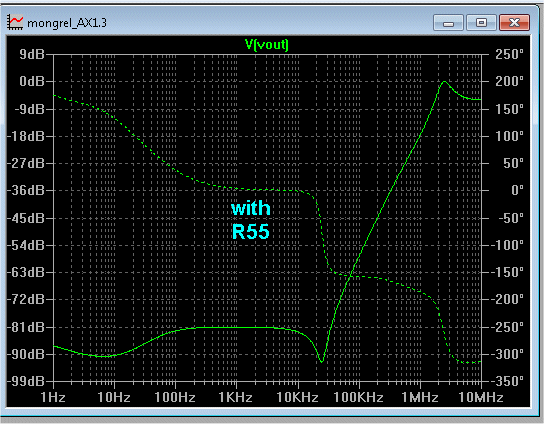Close the mongrel_AX1.3 plot window

pos(514,23)
